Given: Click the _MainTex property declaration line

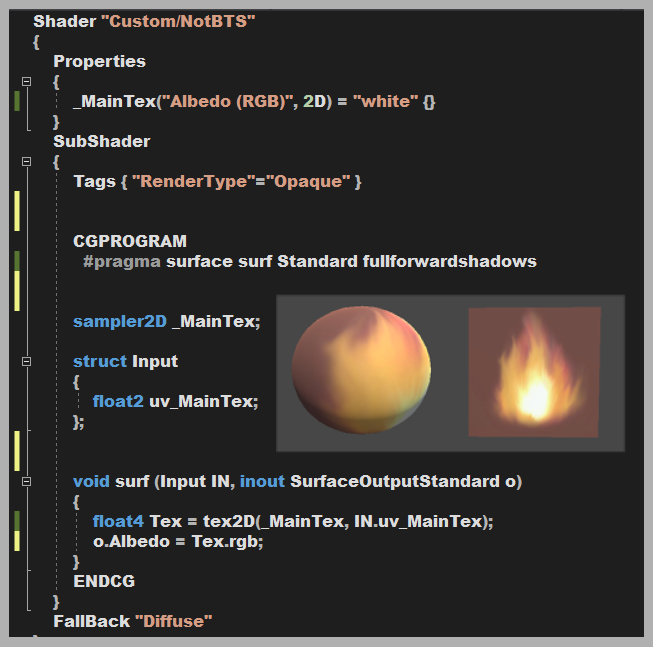Looking at the screenshot, I should click(254, 102).
